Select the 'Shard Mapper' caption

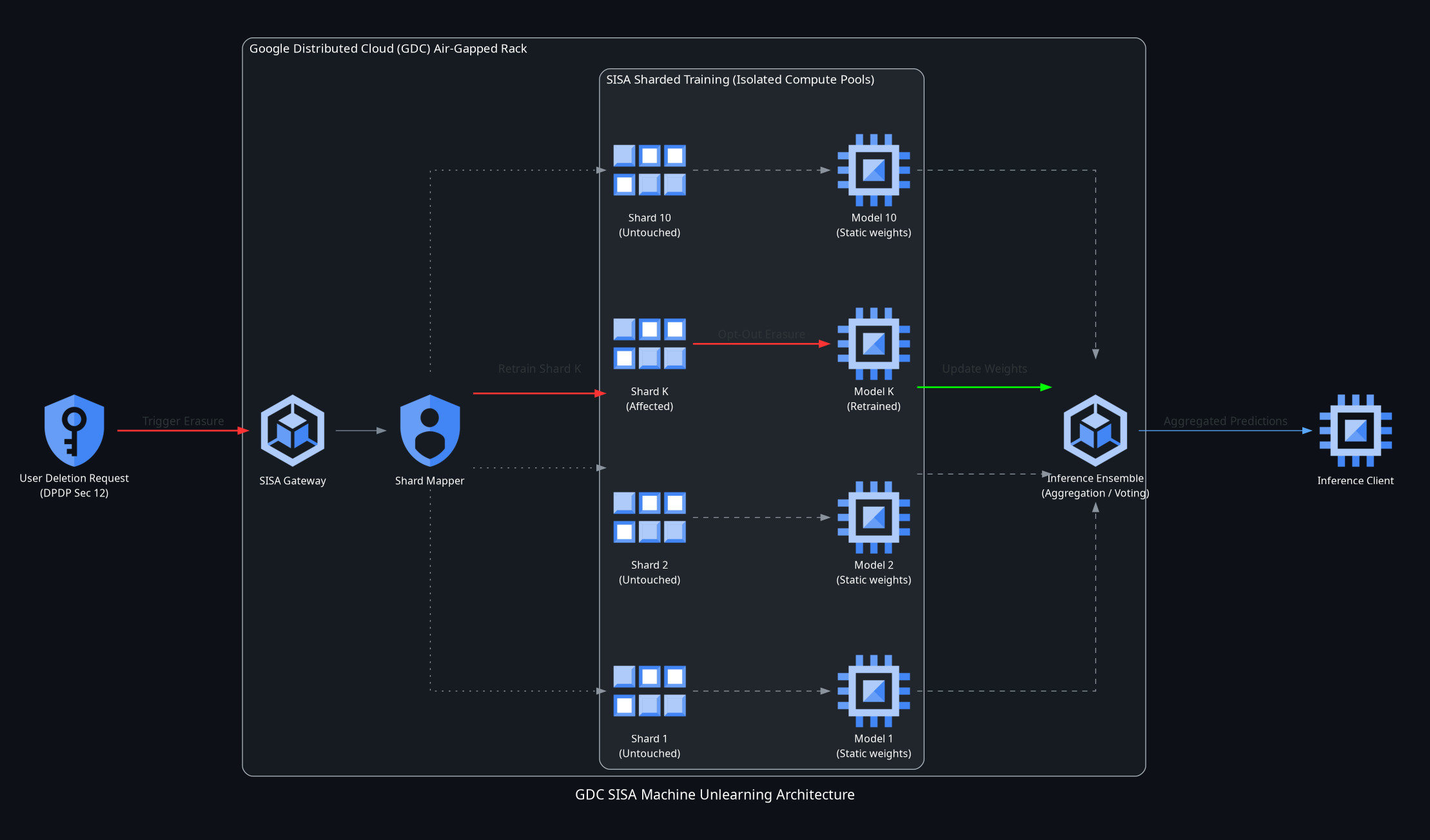tap(430, 480)
